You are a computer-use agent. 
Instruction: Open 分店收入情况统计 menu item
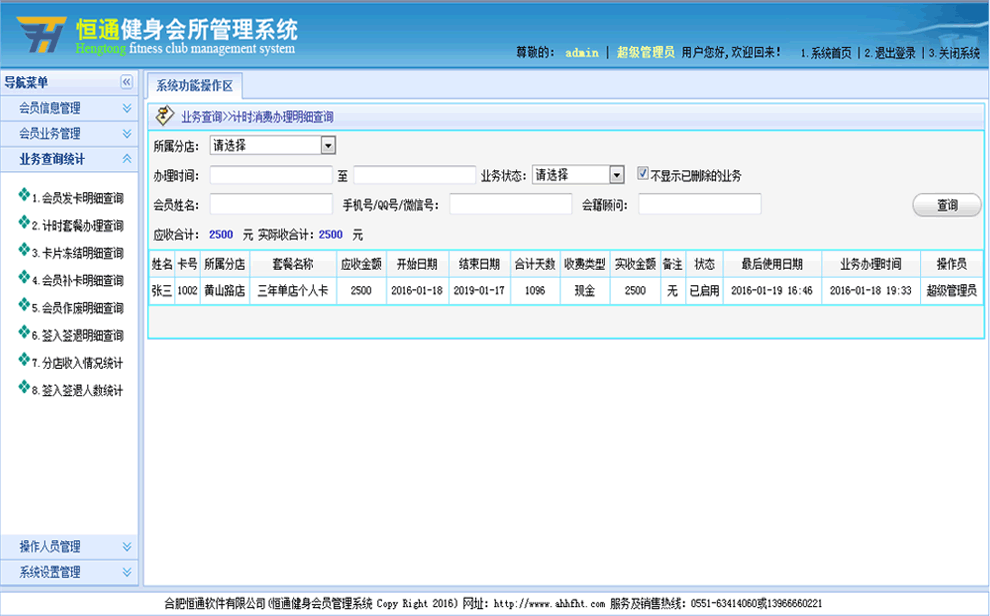[78, 364]
